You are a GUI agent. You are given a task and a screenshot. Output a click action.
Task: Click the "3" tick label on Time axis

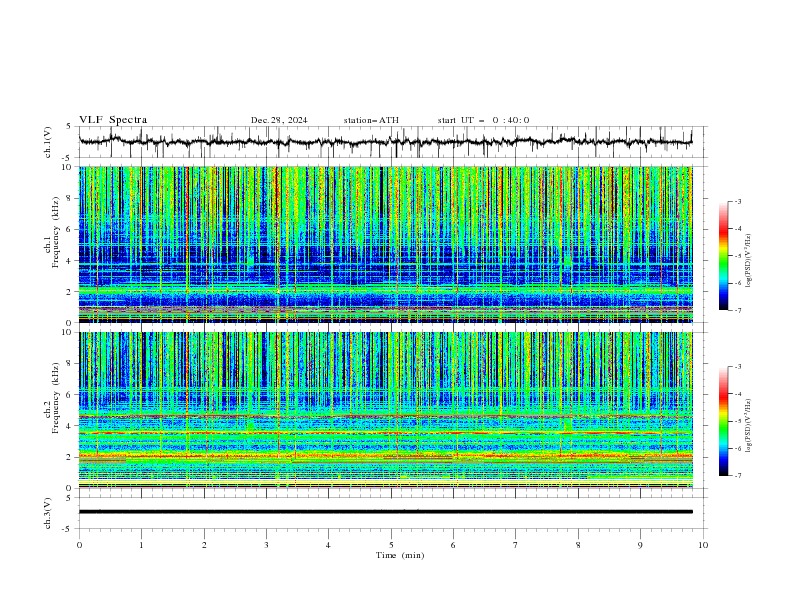point(266,545)
